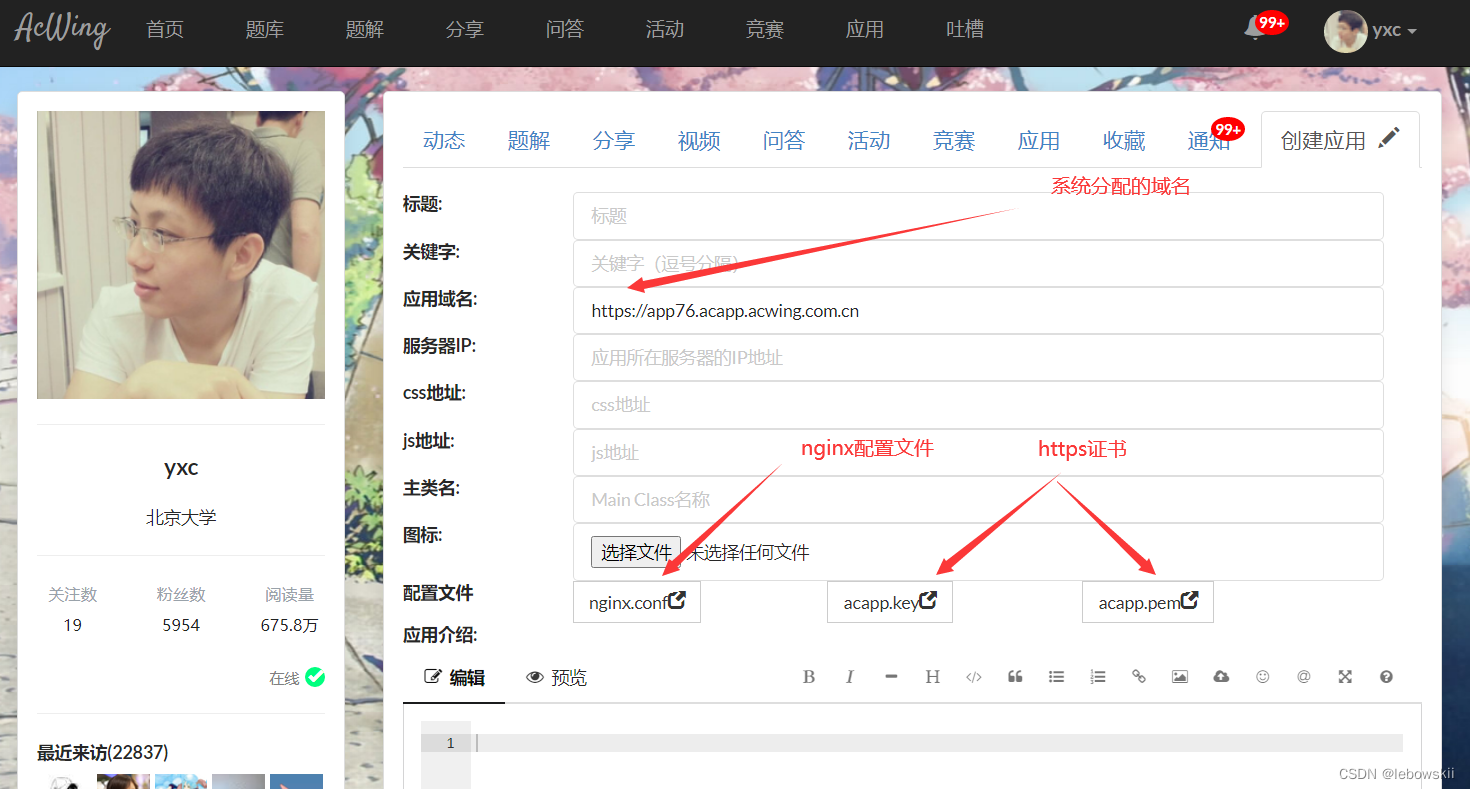Click the 应用域名 URL field
Image resolution: width=1470 pixels, height=789 pixels.
click(x=978, y=310)
